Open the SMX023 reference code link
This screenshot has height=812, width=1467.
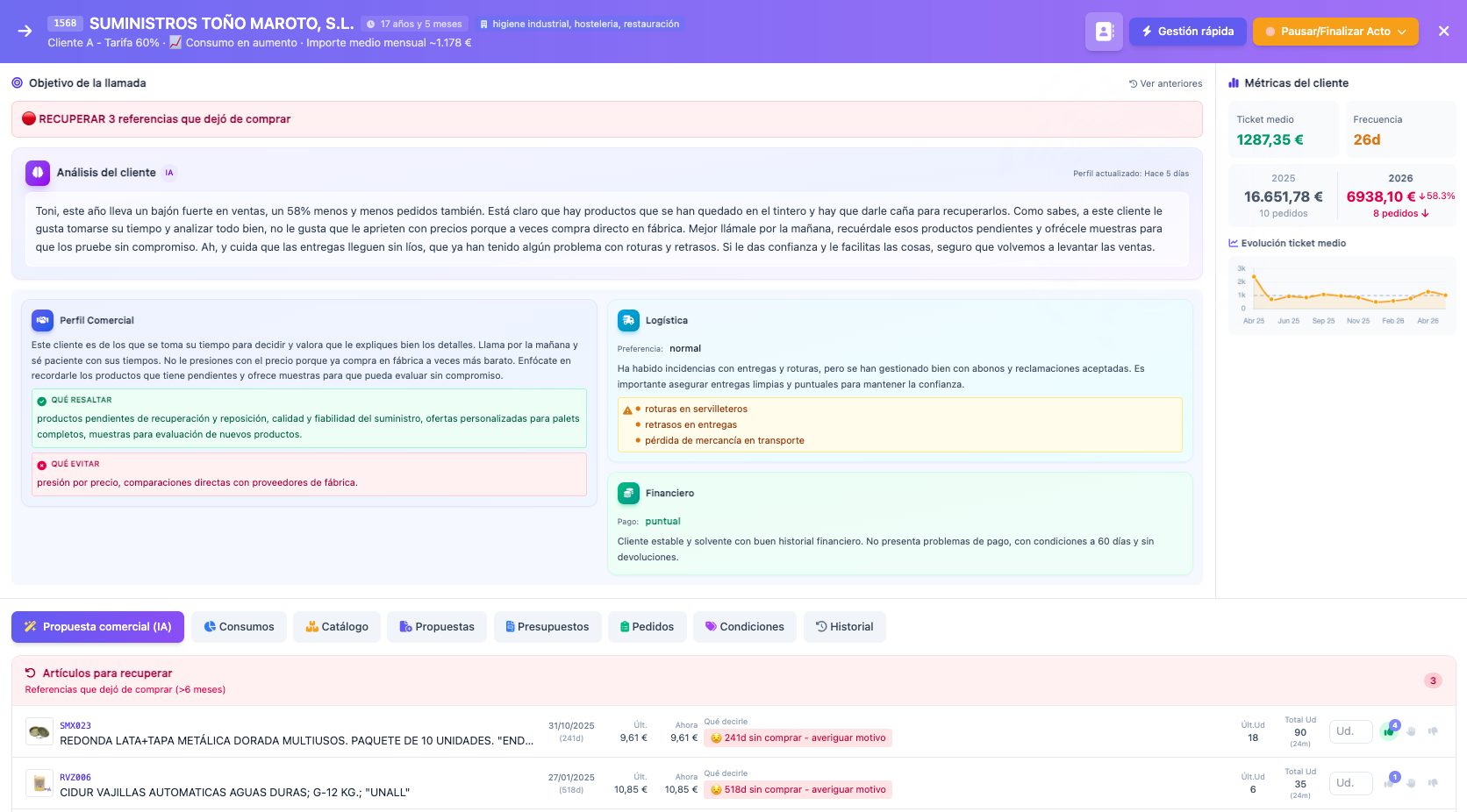pyautogui.click(x=75, y=726)
